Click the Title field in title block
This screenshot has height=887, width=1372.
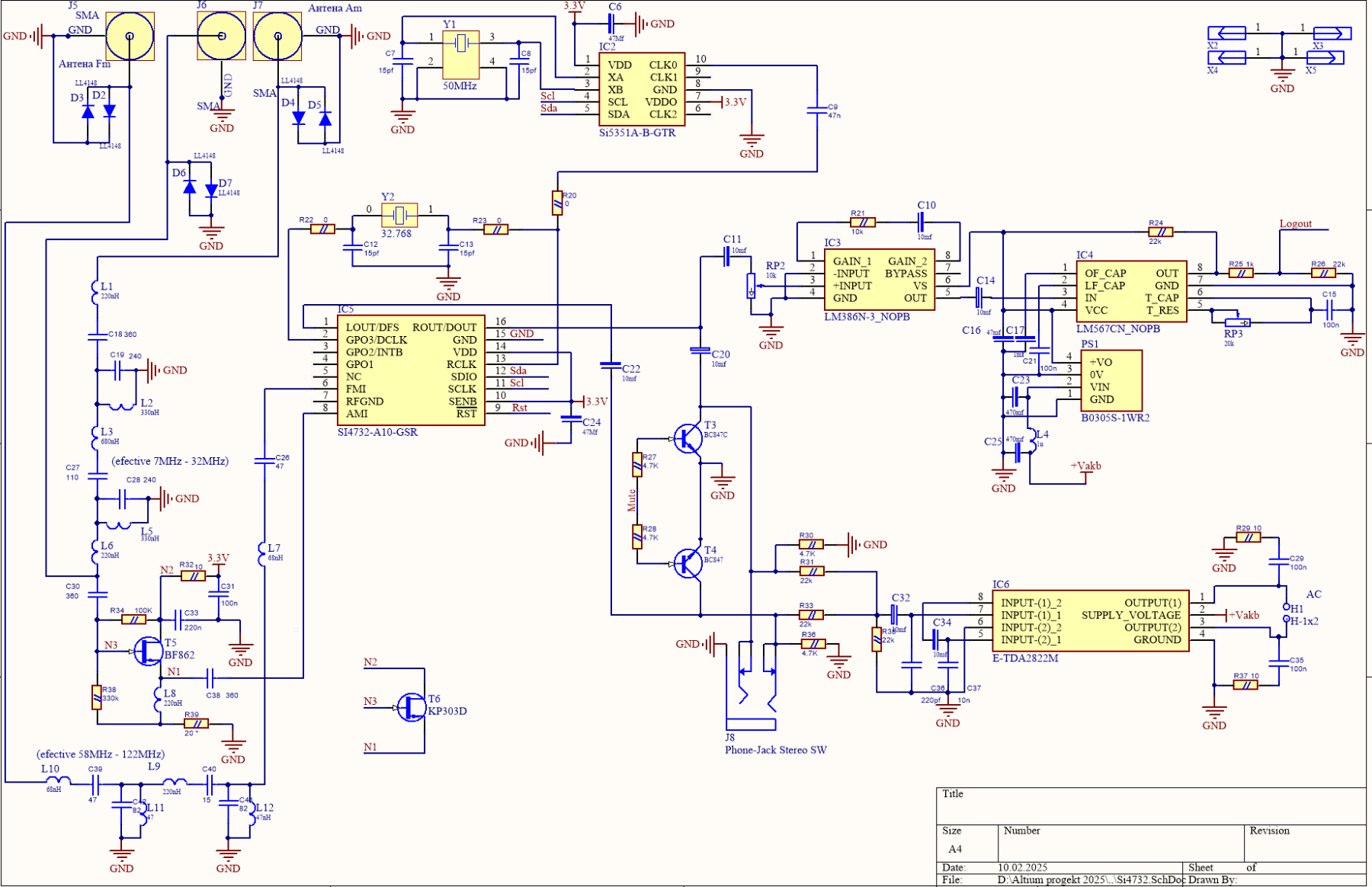1151,805
